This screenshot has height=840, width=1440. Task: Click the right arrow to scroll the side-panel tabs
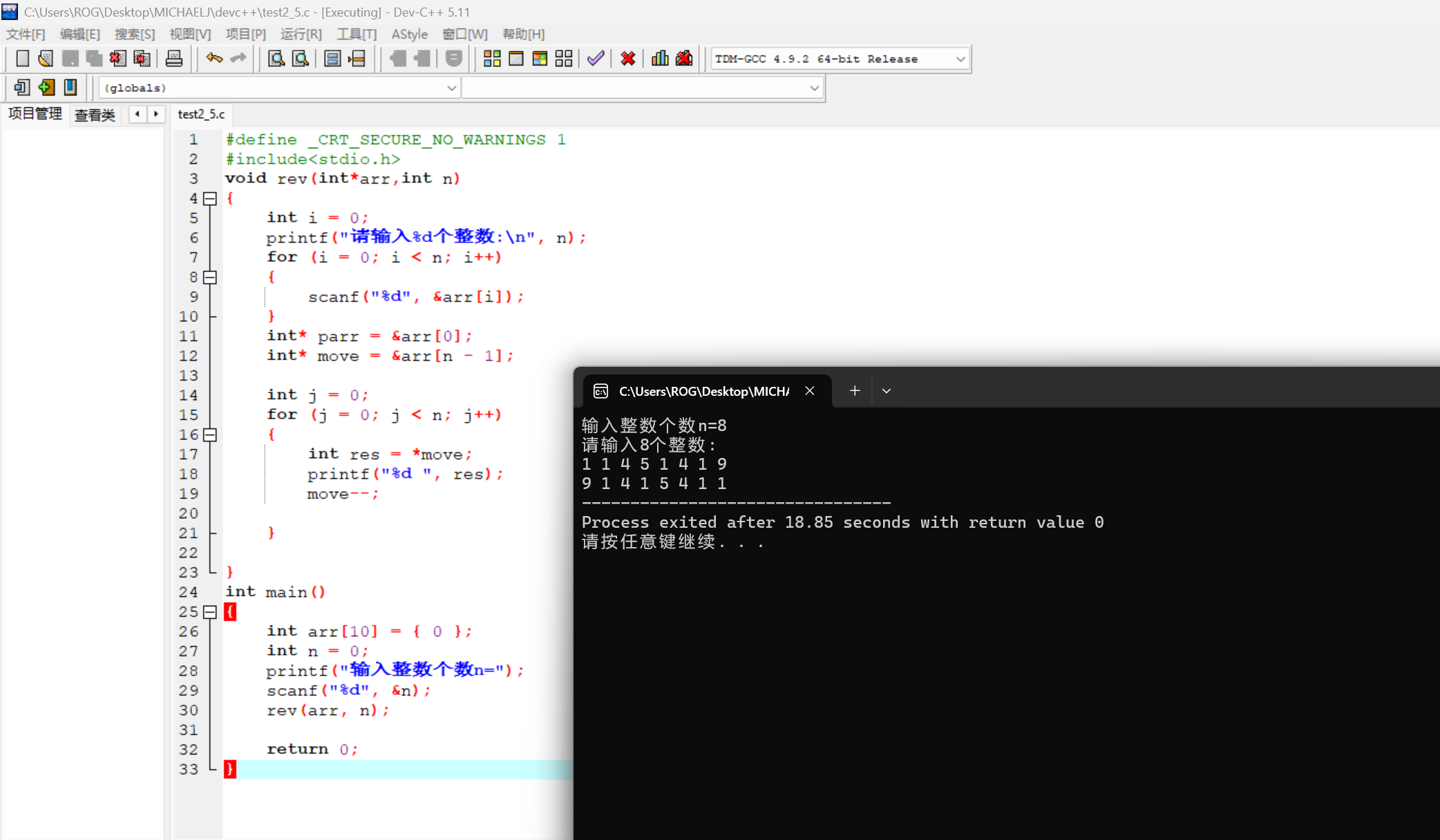coord(156,114)
